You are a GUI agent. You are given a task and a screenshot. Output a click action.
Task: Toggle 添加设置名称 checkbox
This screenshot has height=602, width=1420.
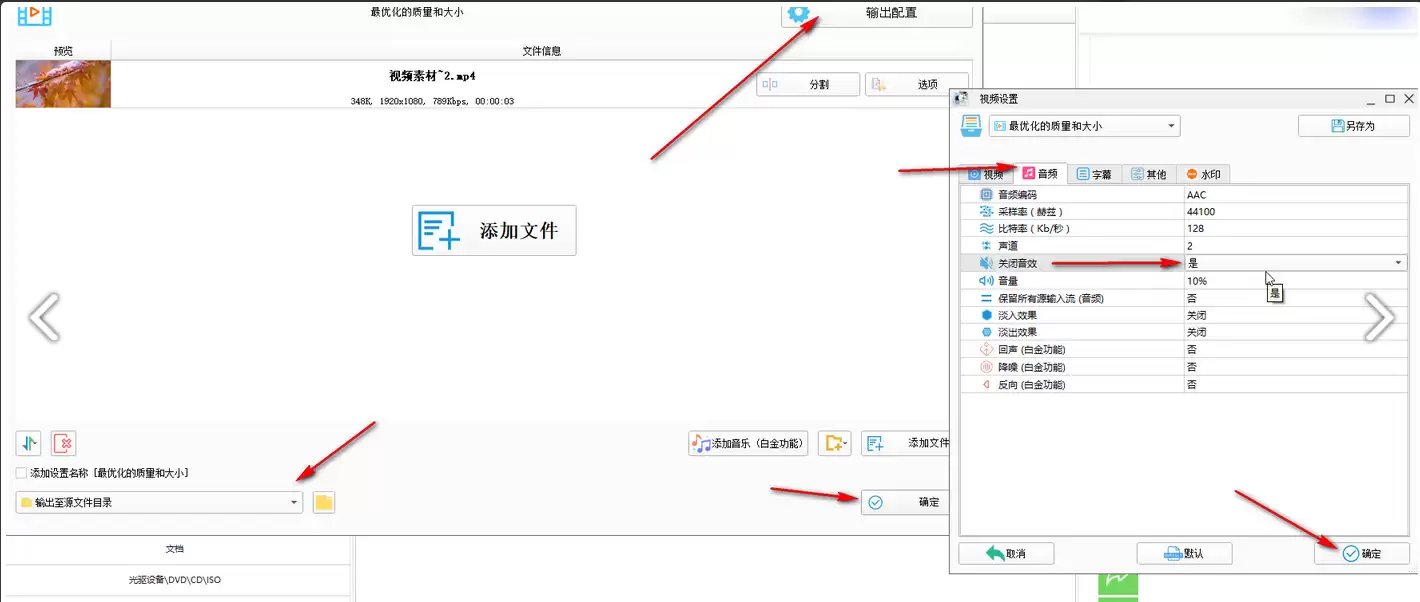pos(22,473)
